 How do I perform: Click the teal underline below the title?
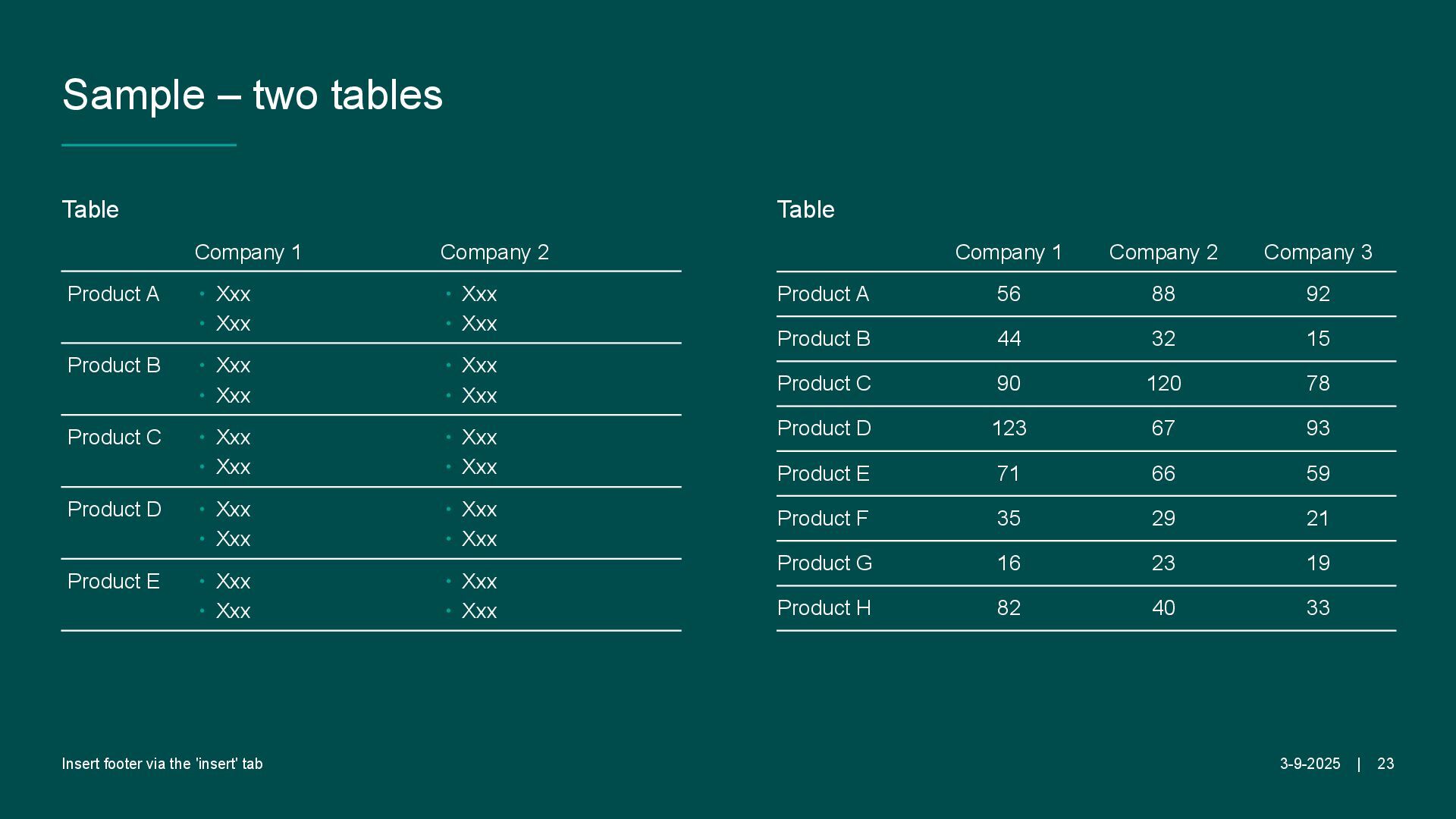pyautogui.click(x=149, y=144)
